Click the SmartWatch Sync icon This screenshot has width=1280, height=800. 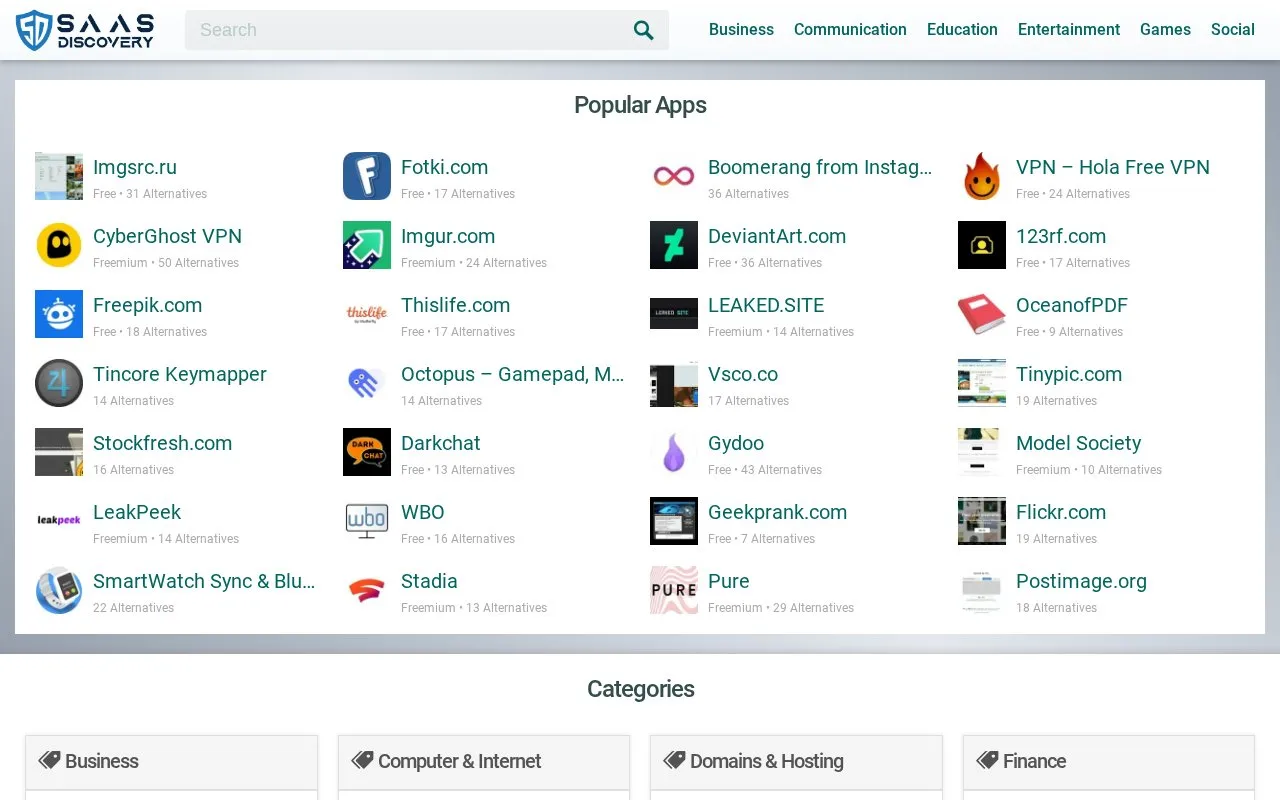(59, 590)
